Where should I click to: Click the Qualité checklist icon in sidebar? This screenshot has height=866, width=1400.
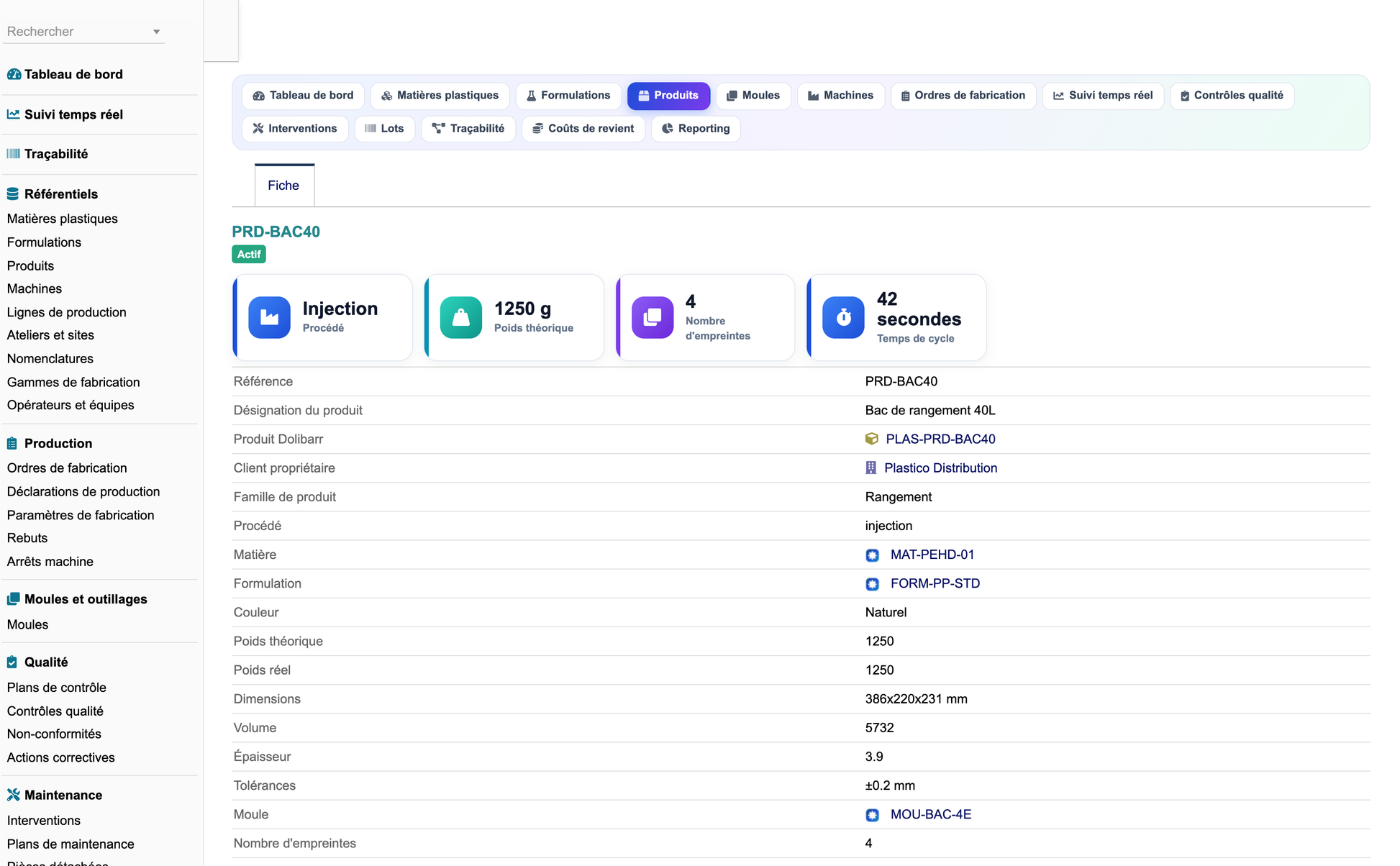click(x=12, y=662)
